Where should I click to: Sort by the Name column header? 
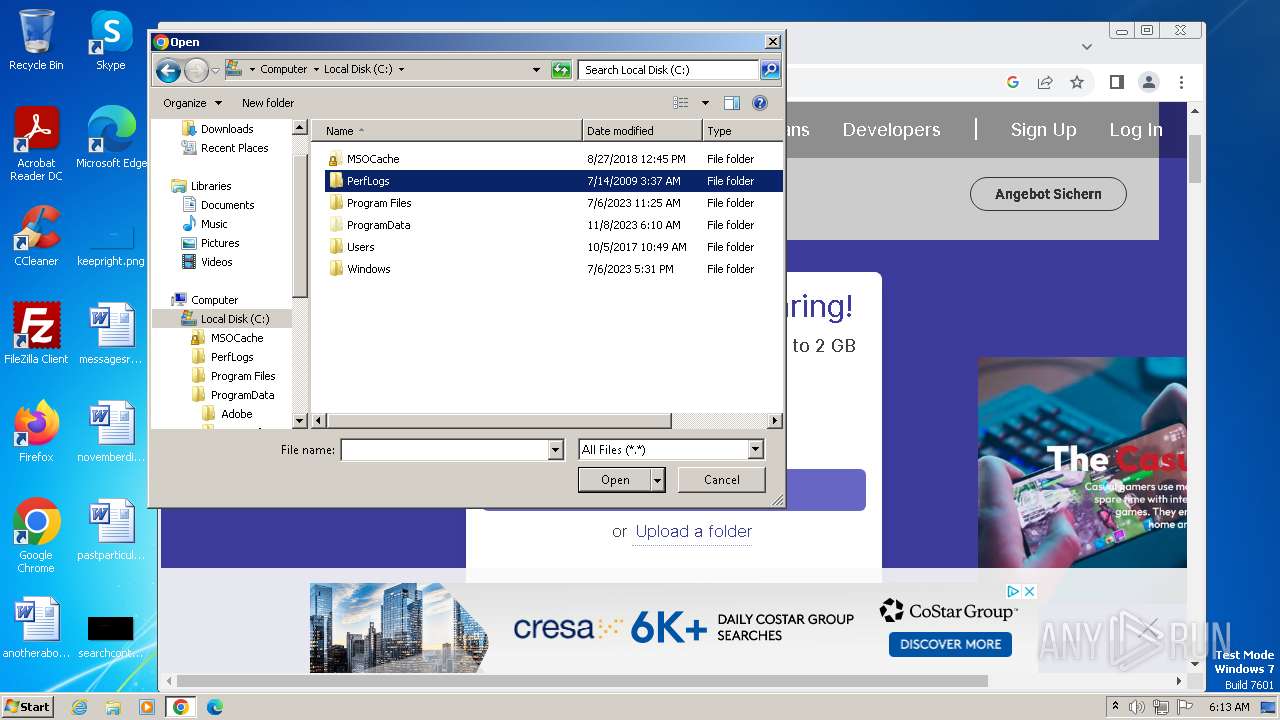click(x=447, y=131)
